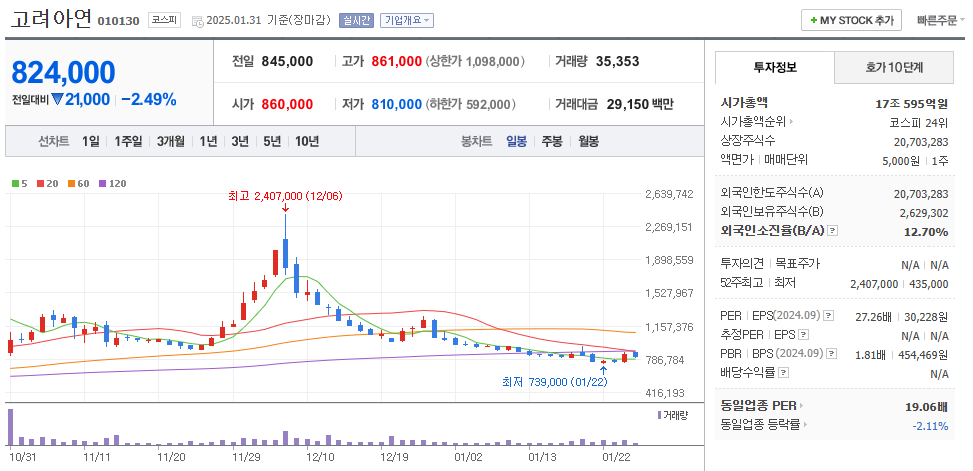This screenshot has width=973, height=471.
Task: Click the 시가 price 860,000
Action: pyautogui.click(x=287, y=104)
